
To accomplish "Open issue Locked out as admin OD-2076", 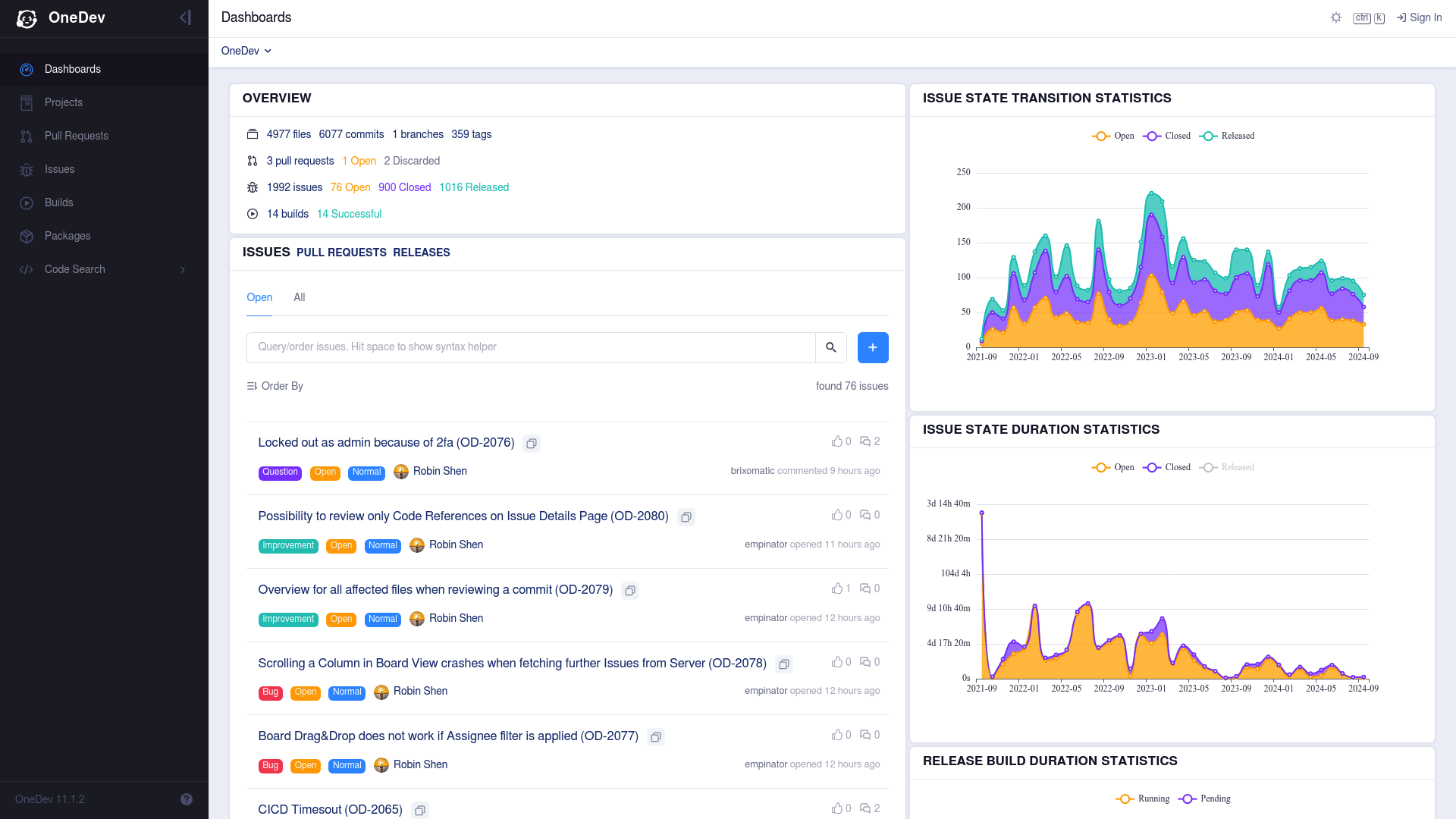I will (386, 443).
